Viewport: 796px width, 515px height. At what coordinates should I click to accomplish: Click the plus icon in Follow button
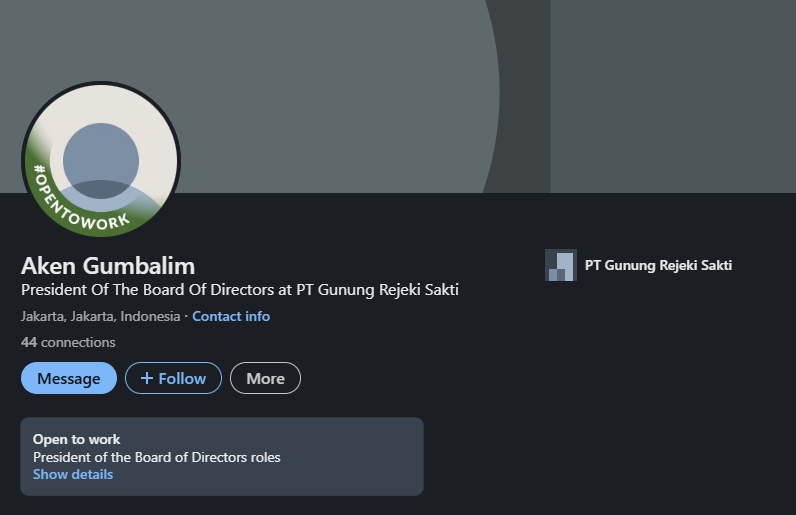147,378
